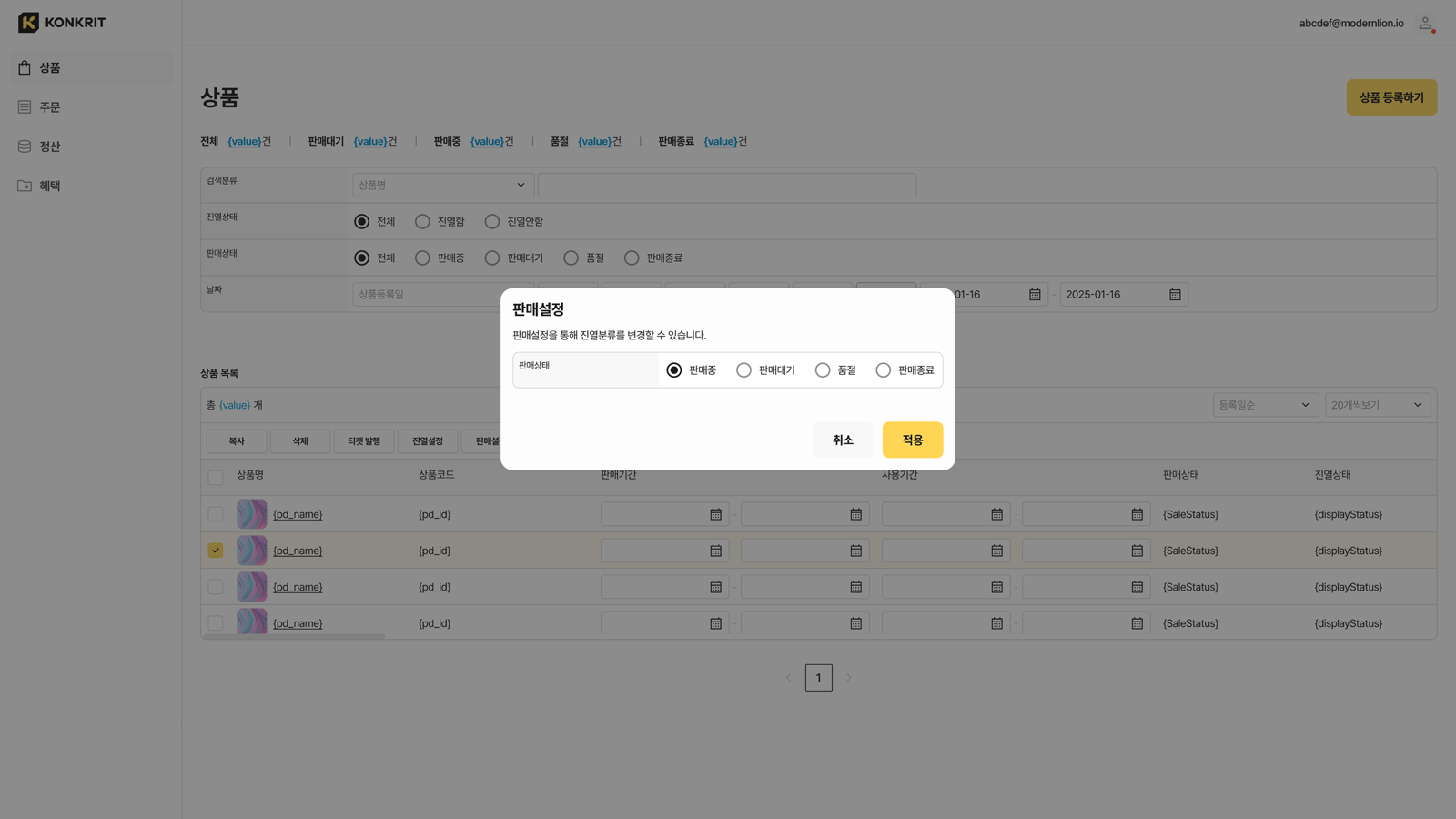Select 품절 radio in the 판매설정 dialog

823,370
